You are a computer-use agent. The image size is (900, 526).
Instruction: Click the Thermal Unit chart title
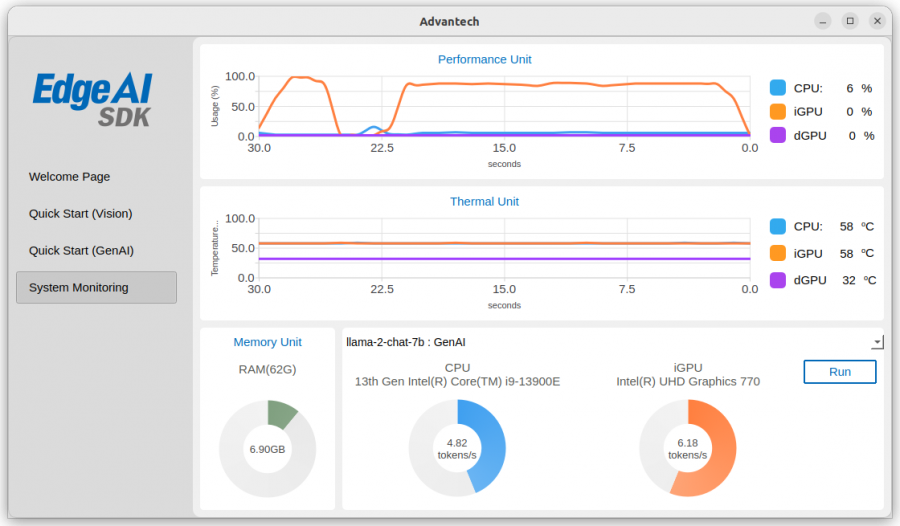click(484, 202)
